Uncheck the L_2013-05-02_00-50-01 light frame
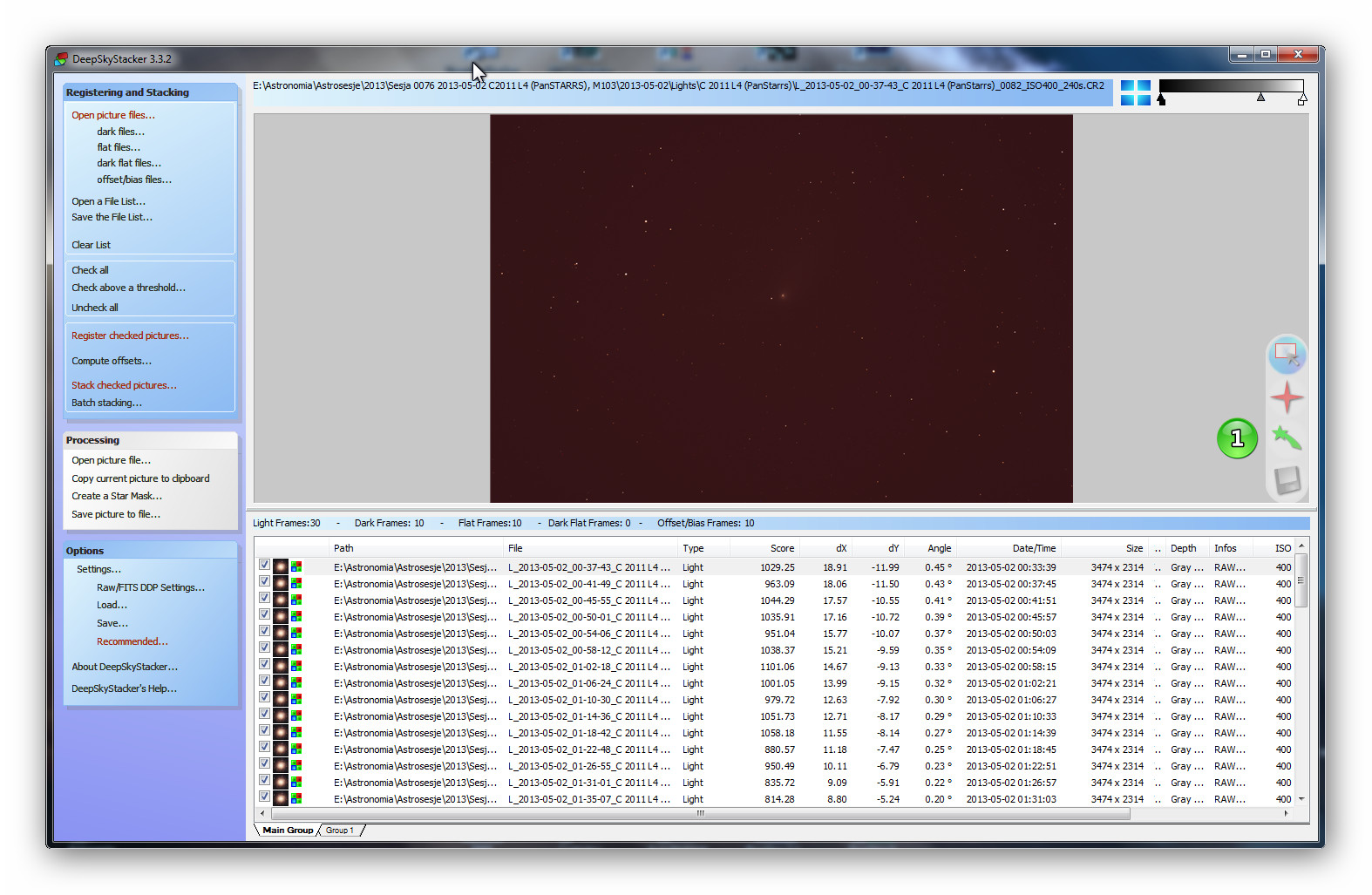Screen dimensions: 1372x895 click(264, 614)
